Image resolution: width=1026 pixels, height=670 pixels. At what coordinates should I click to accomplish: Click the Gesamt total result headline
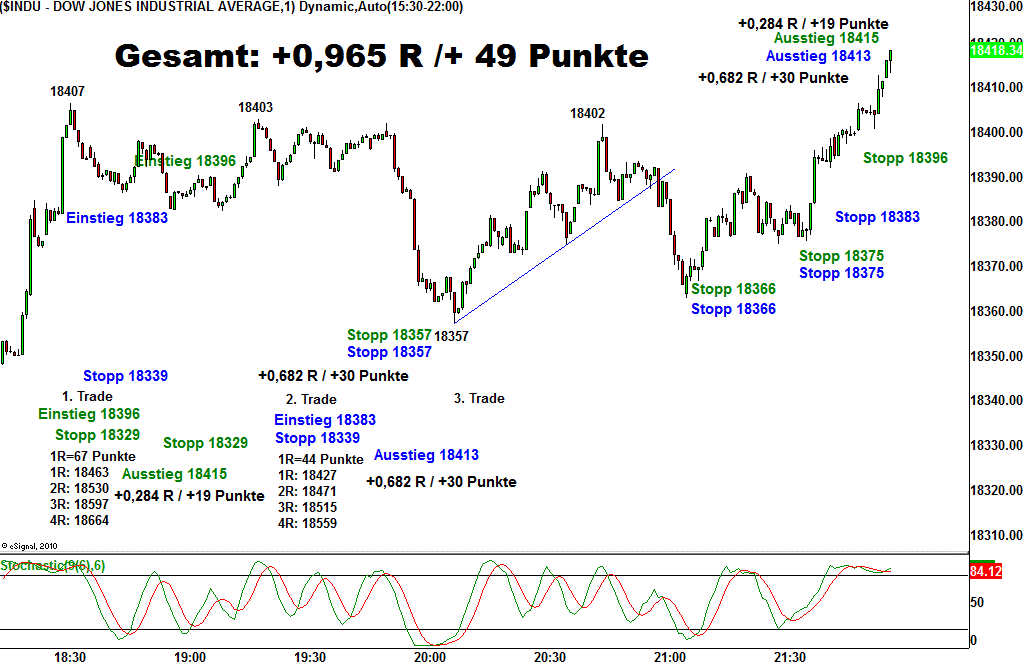pos(381,56)
